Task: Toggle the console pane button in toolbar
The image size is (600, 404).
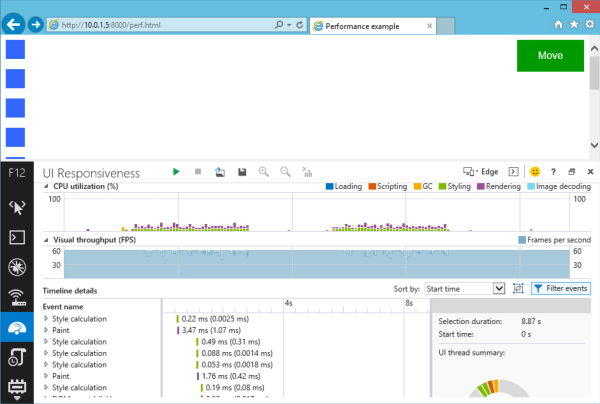Action: point(514,172)
